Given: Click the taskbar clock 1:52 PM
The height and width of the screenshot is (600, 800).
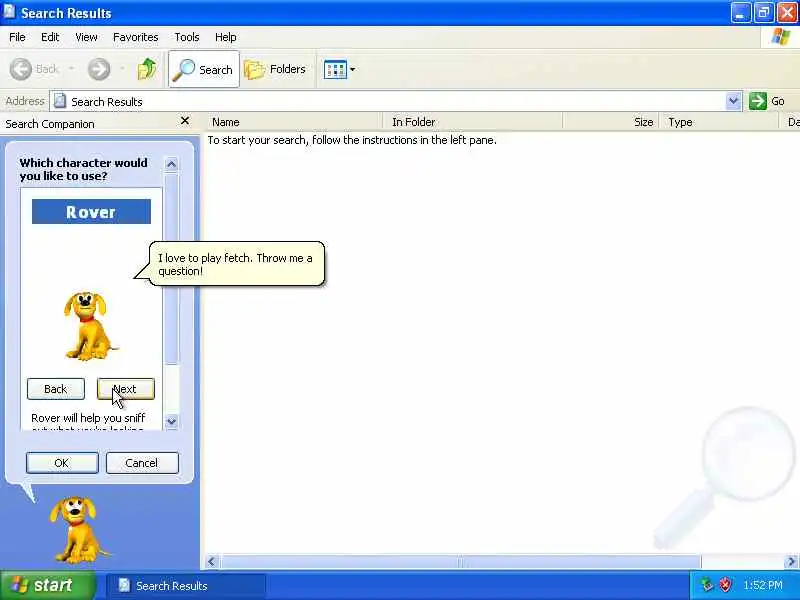Looking at the screenshot, I should (x=763, y=585).
